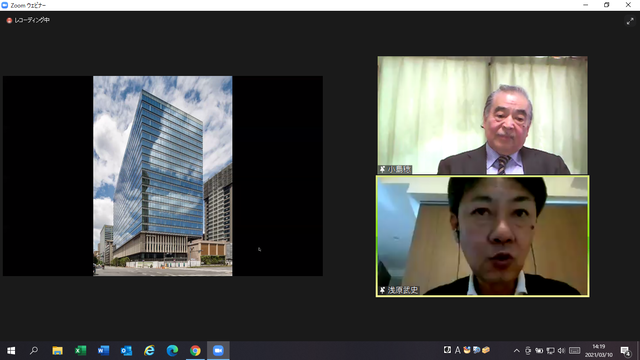Click the pin icon on the upper video
Viewport: 640px width, 360px height.
[x=382, y=169]
